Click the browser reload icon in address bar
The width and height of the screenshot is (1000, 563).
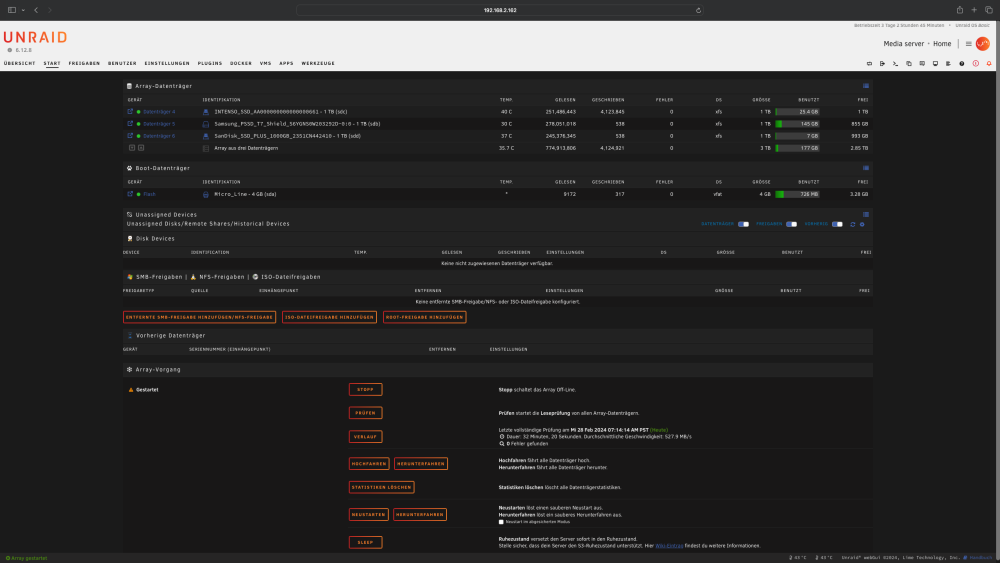(x=698, y=10)
